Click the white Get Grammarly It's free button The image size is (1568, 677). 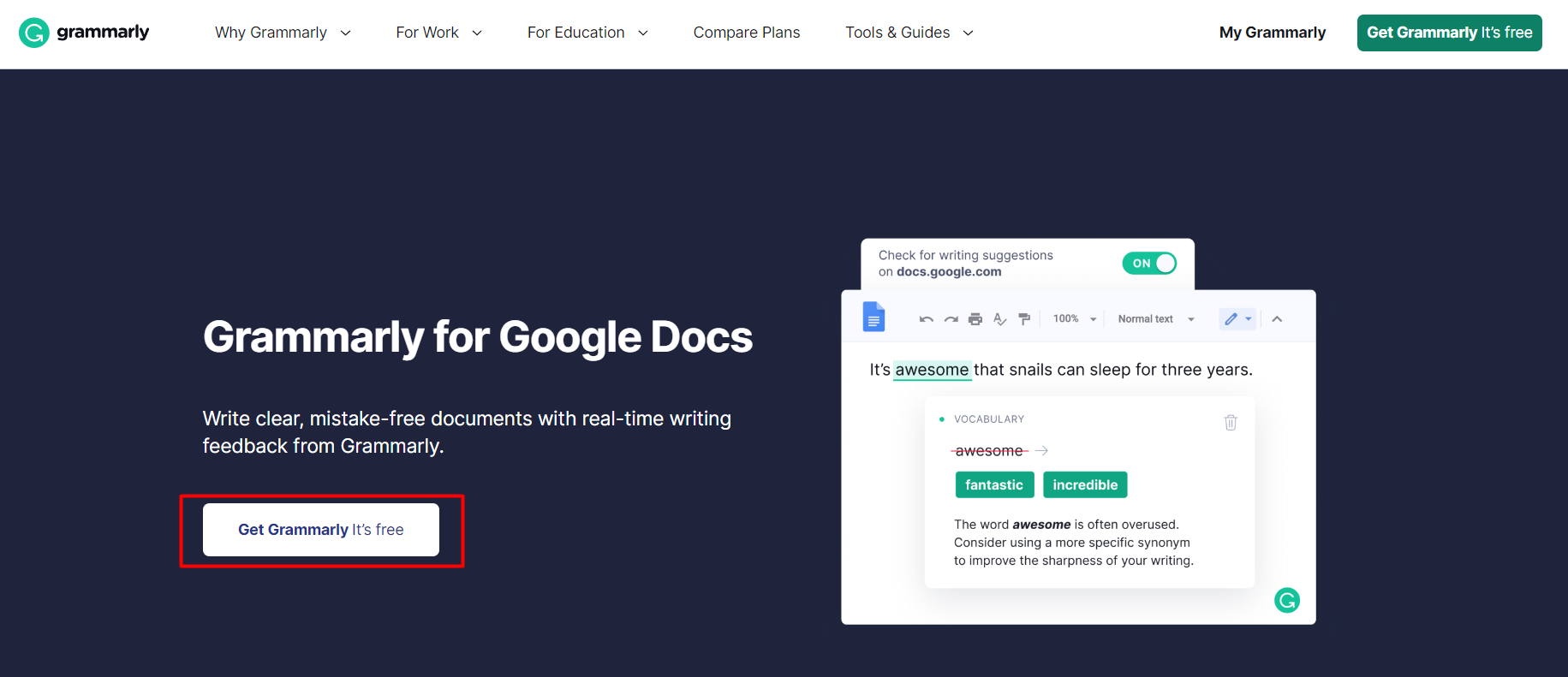321,530
